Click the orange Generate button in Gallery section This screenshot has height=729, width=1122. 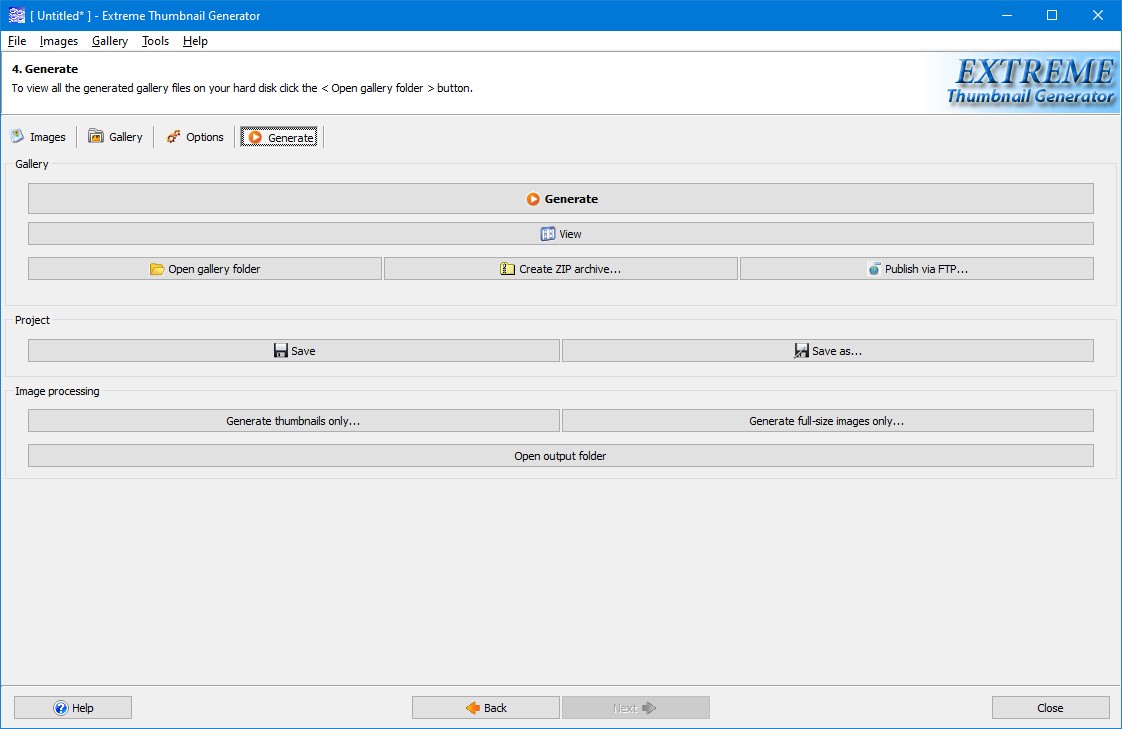click(560, 199)
